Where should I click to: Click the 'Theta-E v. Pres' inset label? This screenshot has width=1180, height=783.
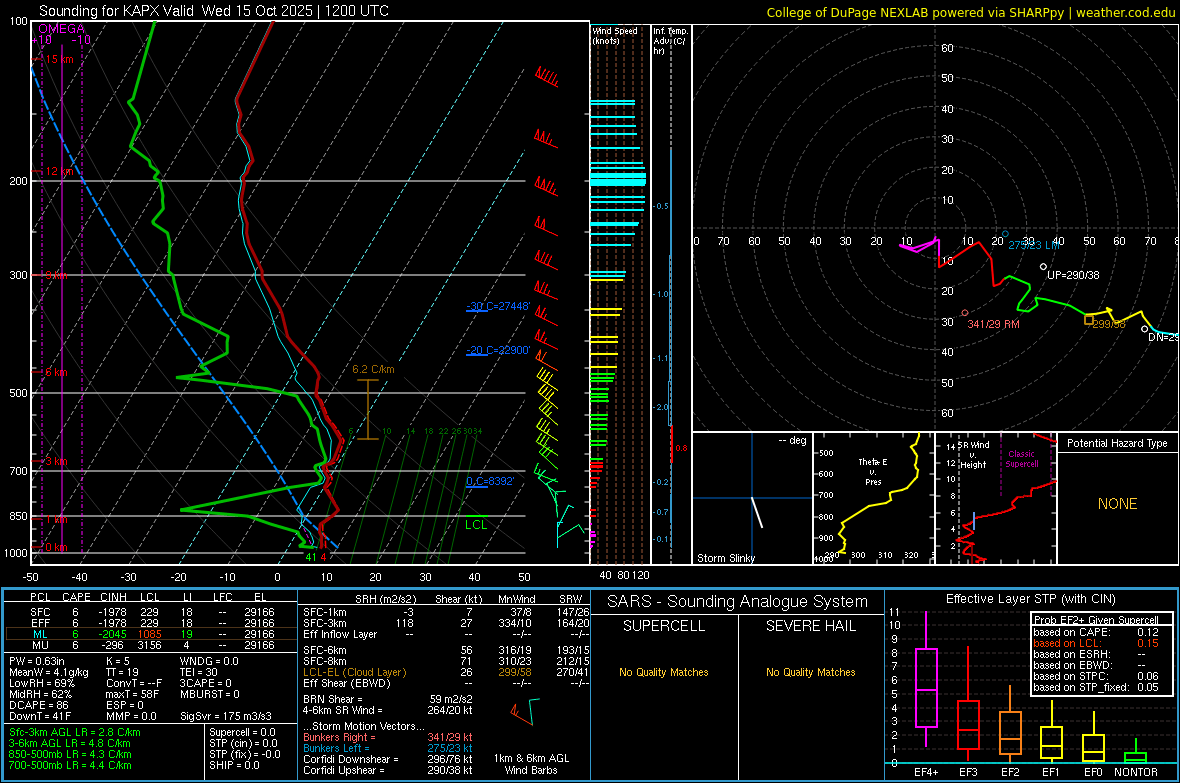pos(873,472)
